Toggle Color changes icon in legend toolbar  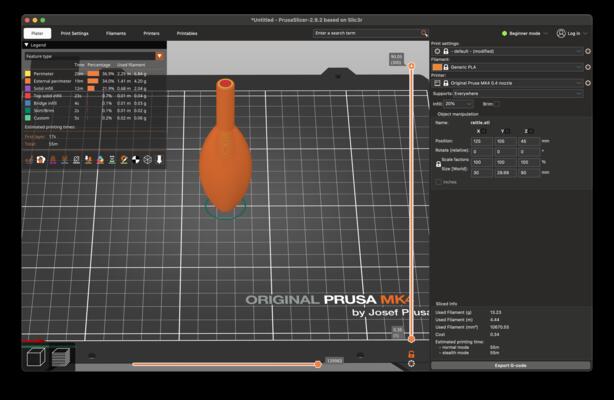(100, 159)
